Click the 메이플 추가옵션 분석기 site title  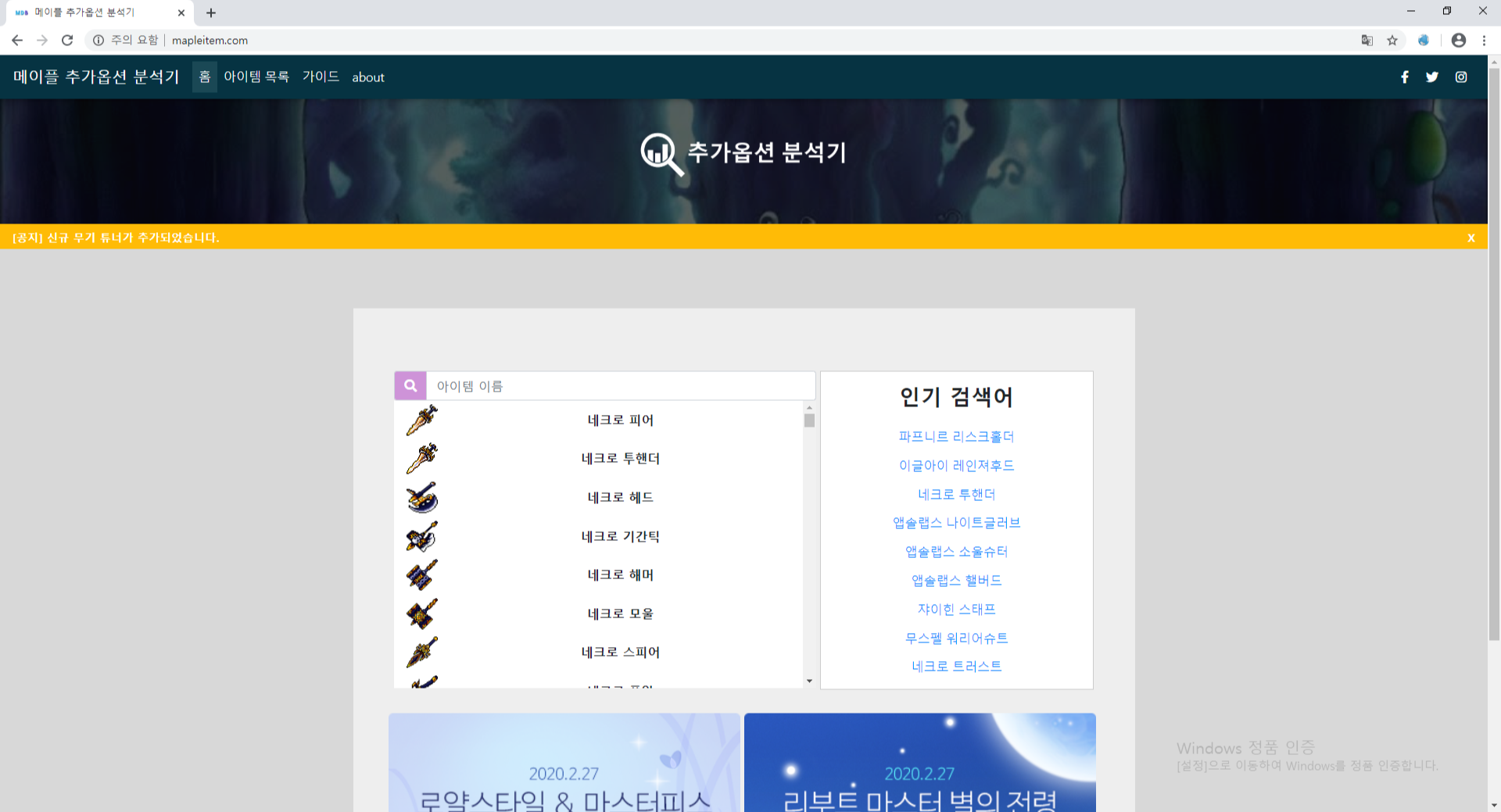pos(96,77)
